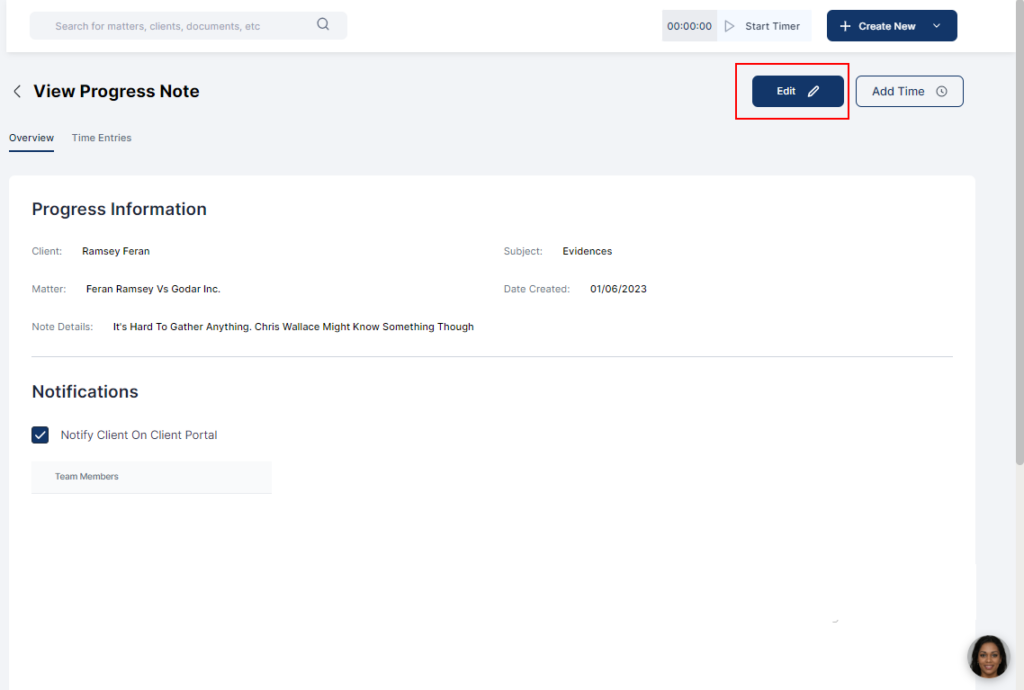Viewport: 1024px width, 690px height.
Task: Go back using the left arrow icon
Action: pyautogui.click(x=17, y=91)
